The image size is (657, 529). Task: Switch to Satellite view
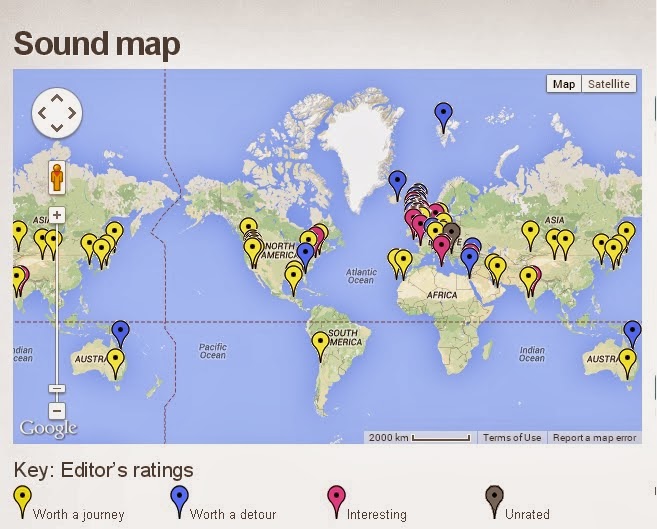pos(609,84)
